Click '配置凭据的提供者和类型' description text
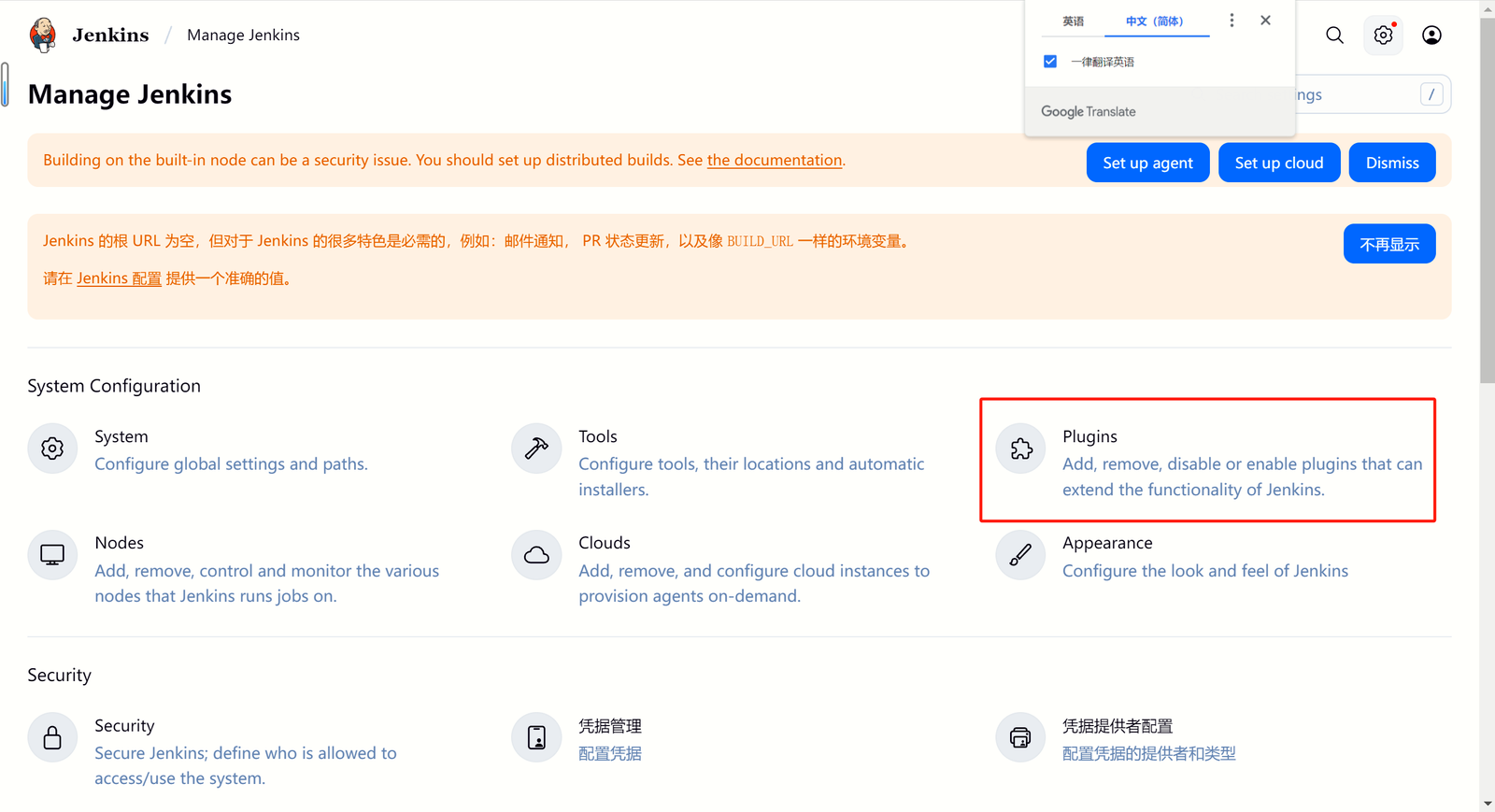This screenshot has height=812, width=1495. coord(1149,753)
